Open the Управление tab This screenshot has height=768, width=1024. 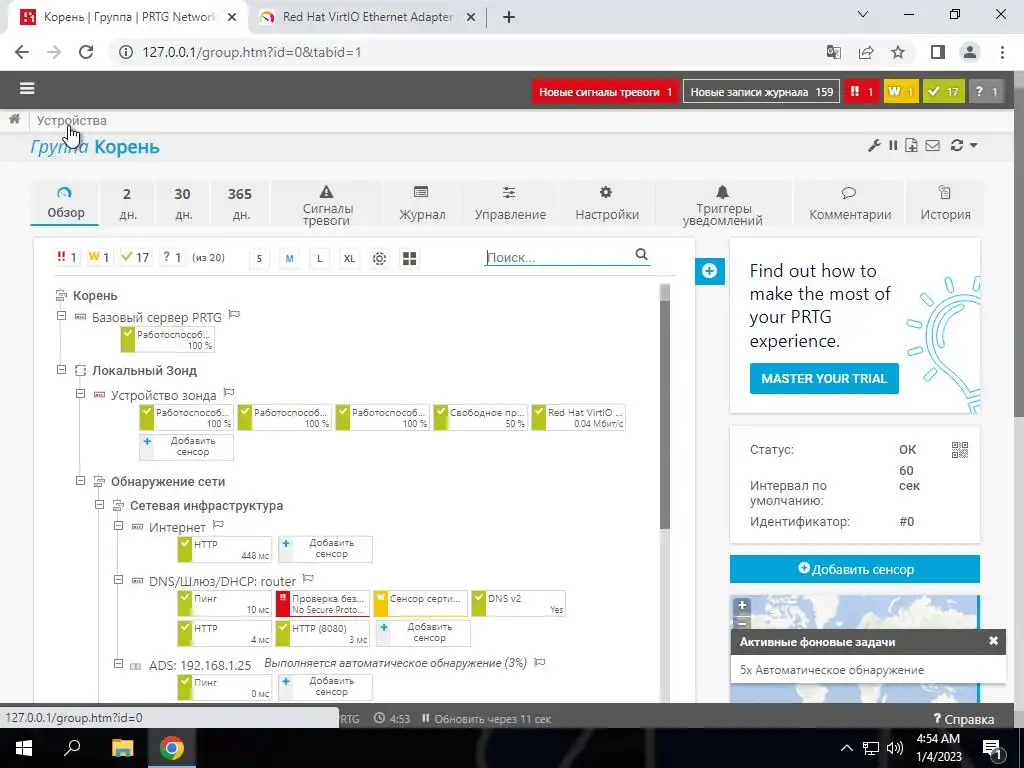pyautogui.click(x=510, y=203)
